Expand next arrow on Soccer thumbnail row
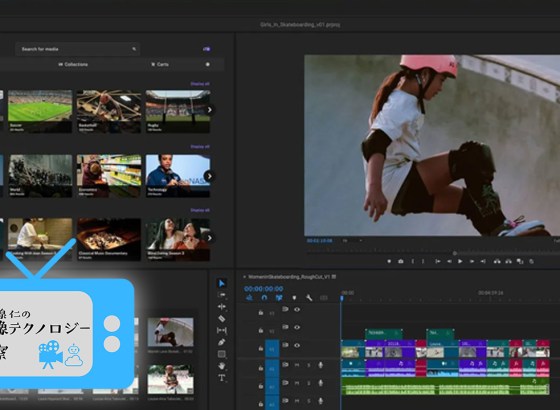This screenshot has width=560, height=410. [x=210, y=110]
